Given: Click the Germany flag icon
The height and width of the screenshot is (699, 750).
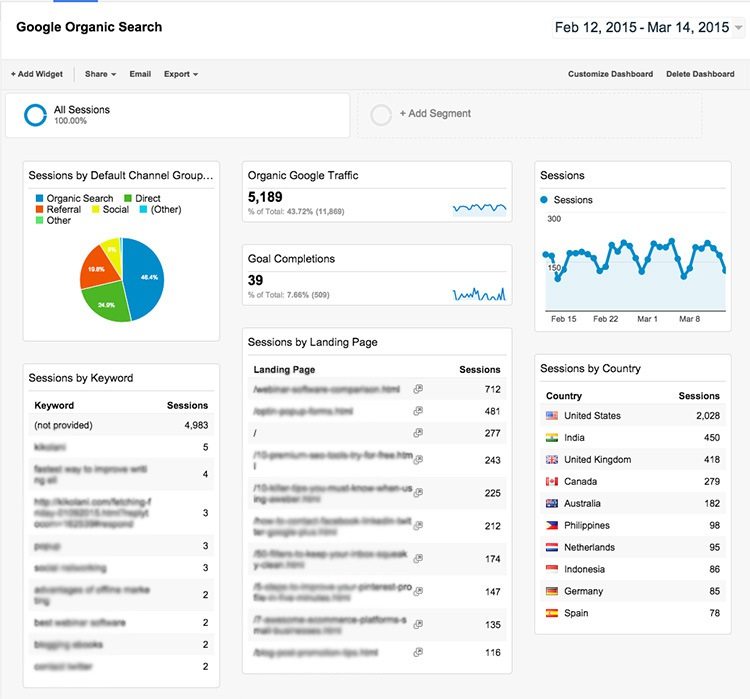Looking at the screenshot, I should pos(552,591).
